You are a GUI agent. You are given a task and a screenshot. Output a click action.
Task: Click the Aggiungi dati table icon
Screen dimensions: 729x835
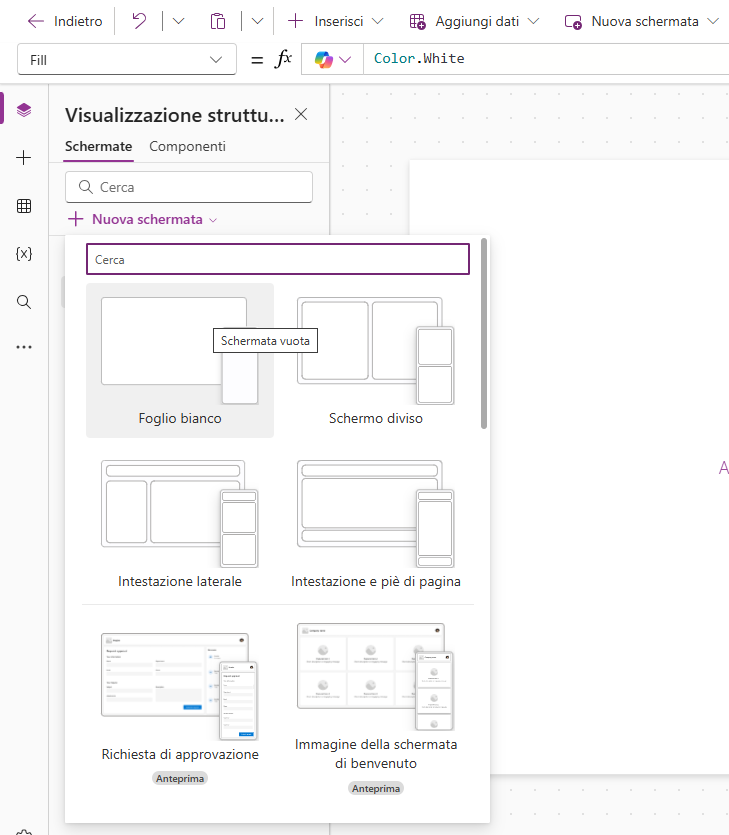[x=417, y=21]
